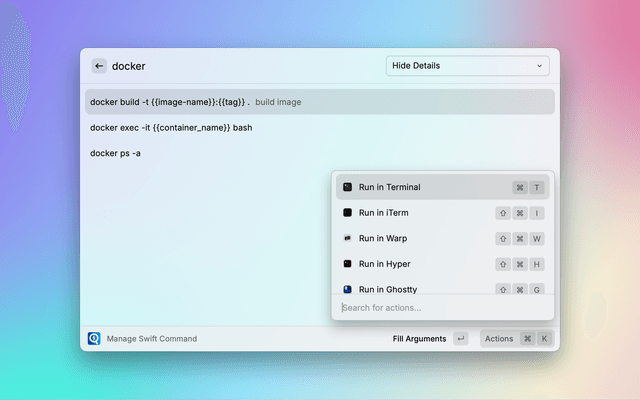Click the Terminal app icon in actions list
This screenshot has height=400, width=640.
pyautogui.click(x=347, y=187)
